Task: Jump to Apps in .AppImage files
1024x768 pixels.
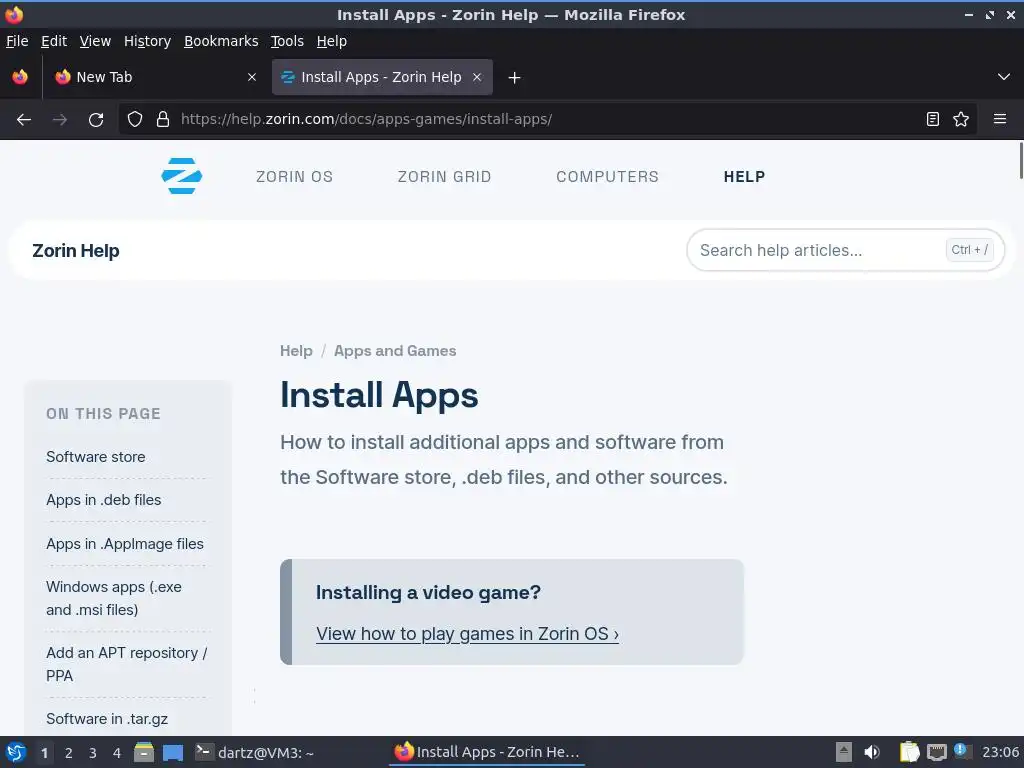Action: 125,543
